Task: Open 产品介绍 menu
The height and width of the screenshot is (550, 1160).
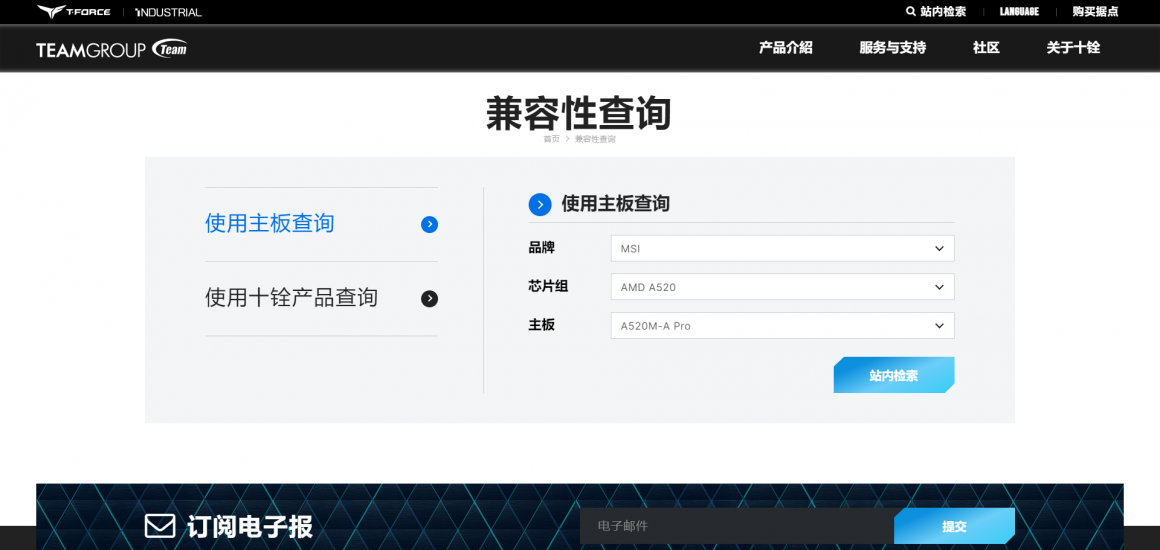Action: [786, 48]
